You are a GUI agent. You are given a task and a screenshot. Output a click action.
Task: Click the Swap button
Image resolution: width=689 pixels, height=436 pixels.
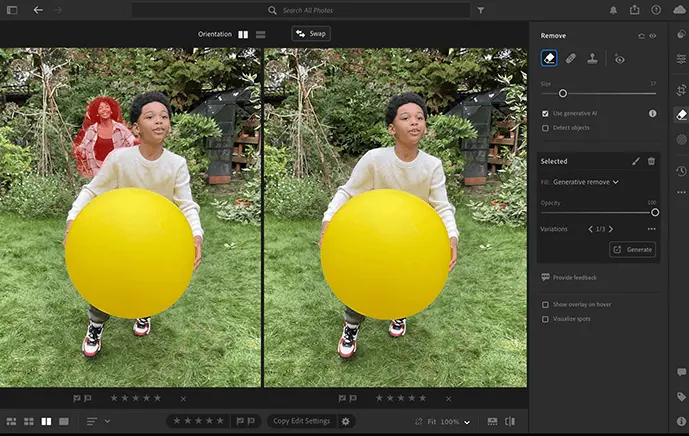tap(311, 34)
